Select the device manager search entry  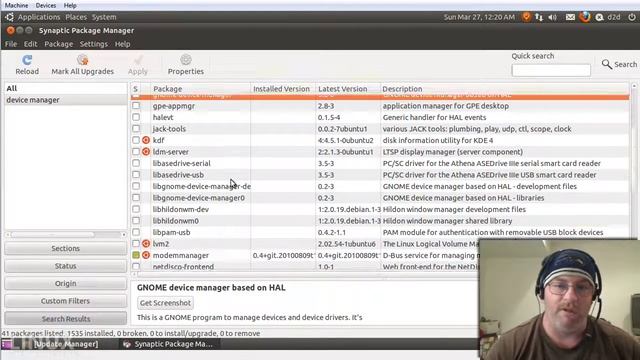(x=65, y=100)
